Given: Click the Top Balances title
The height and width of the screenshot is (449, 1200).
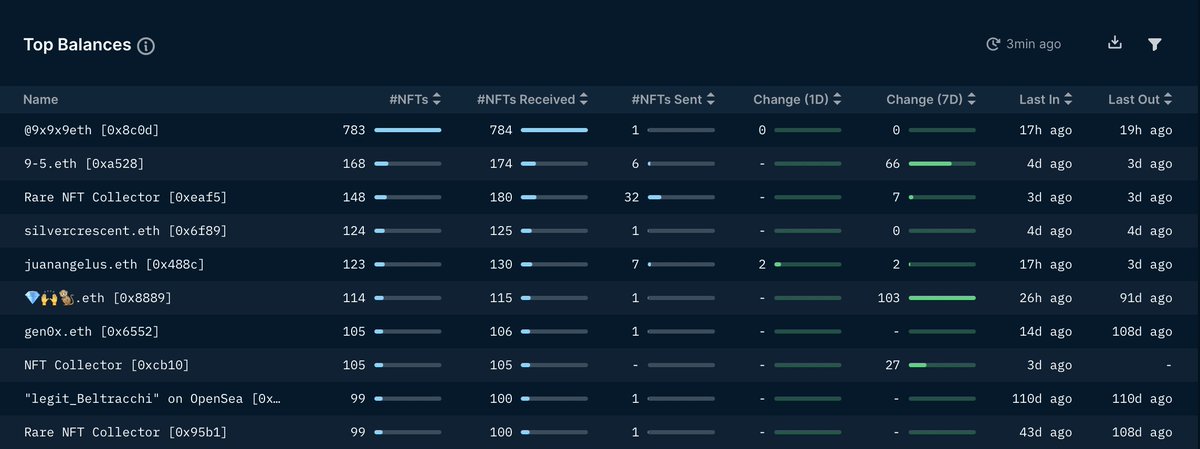Looking at the screenshot, I should 77,45.
